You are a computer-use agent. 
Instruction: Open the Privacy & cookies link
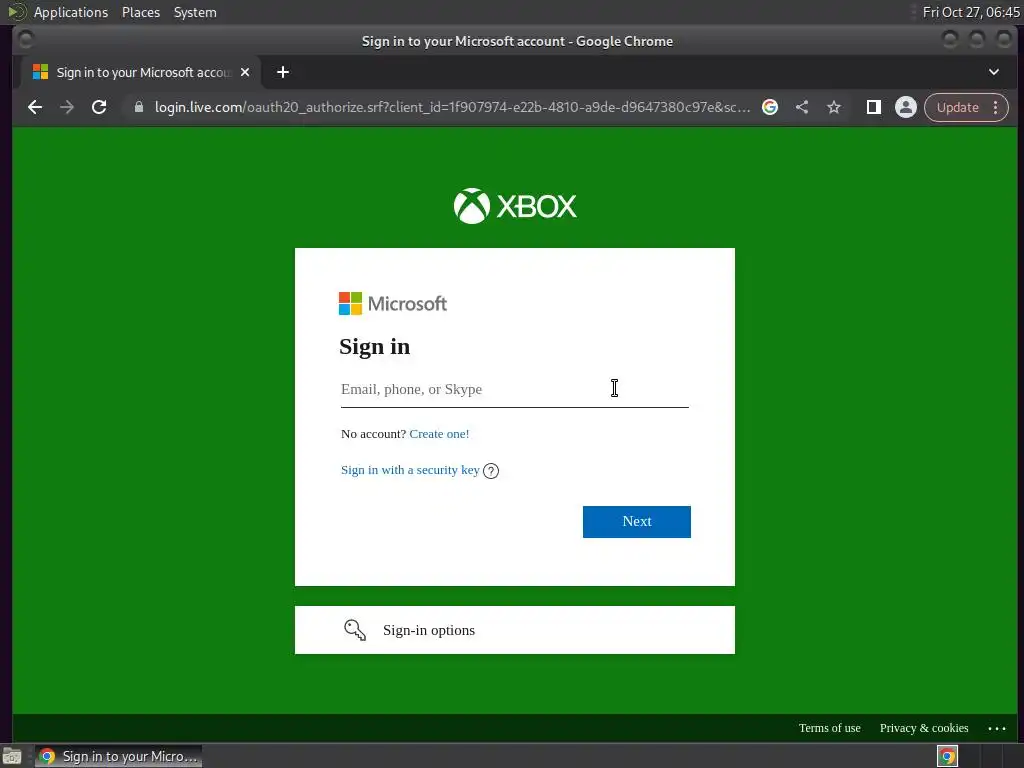924,728
